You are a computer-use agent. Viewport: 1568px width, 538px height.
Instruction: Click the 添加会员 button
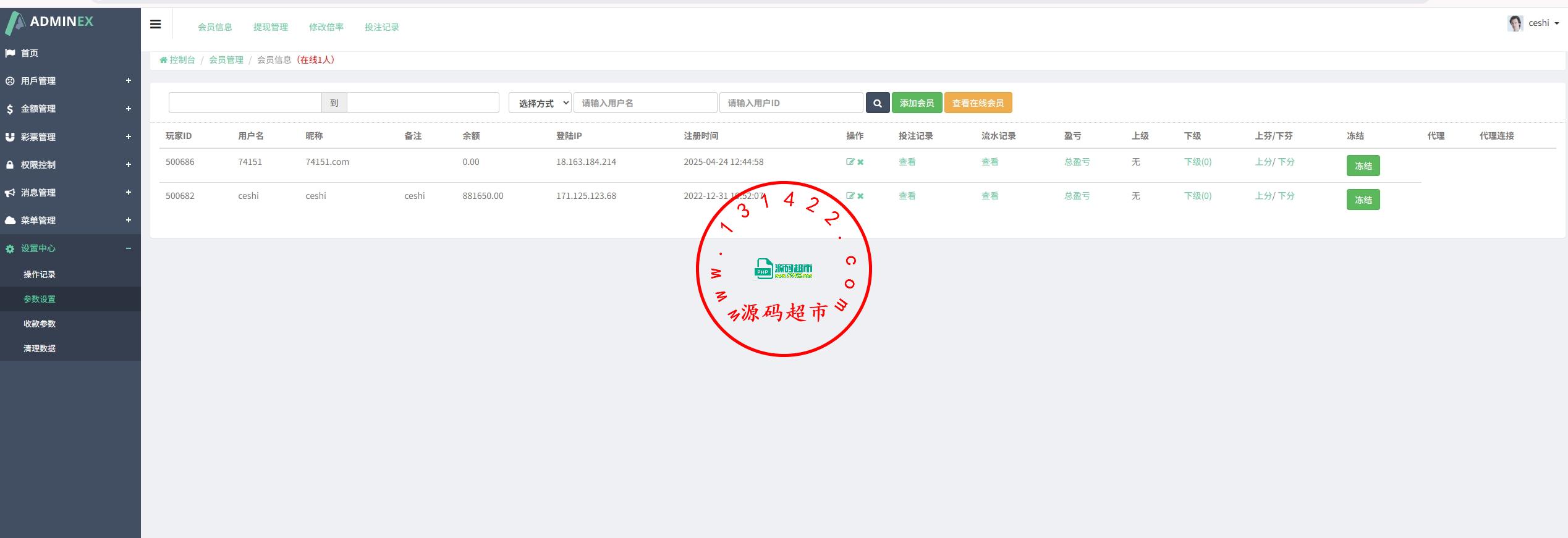tap(917, 103)
